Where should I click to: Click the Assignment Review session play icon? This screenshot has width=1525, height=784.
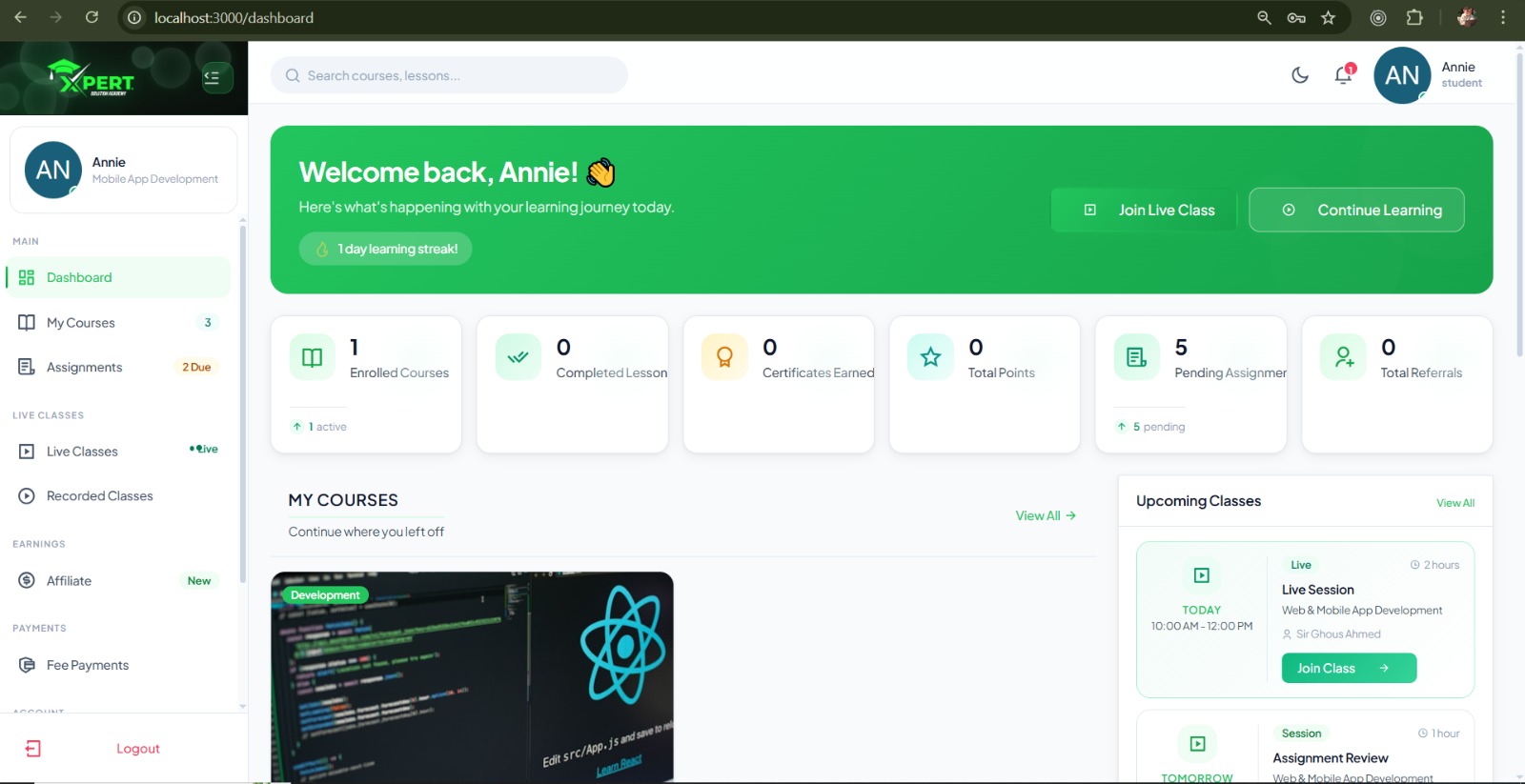tap(1198, 743)
